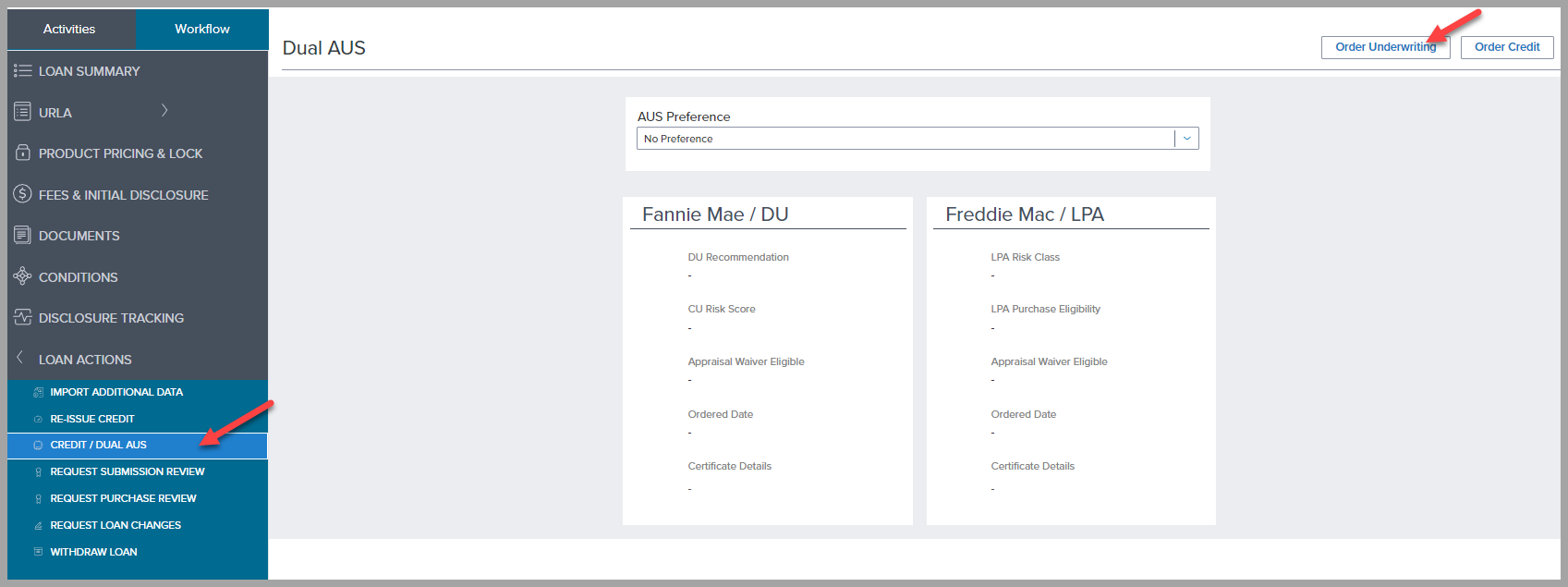Switch to the Activities tab
This screenshot has width=1568, height=587.
coord(69,29)
